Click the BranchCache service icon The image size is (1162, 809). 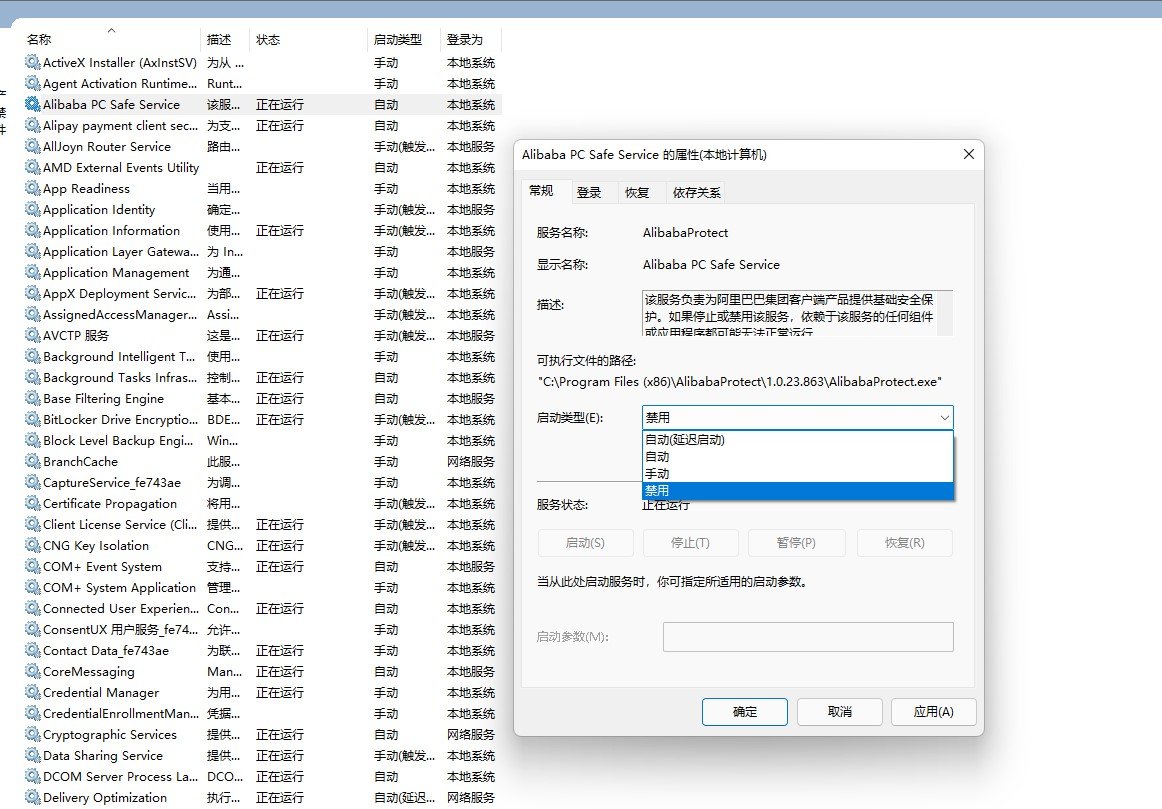point(30,461)
